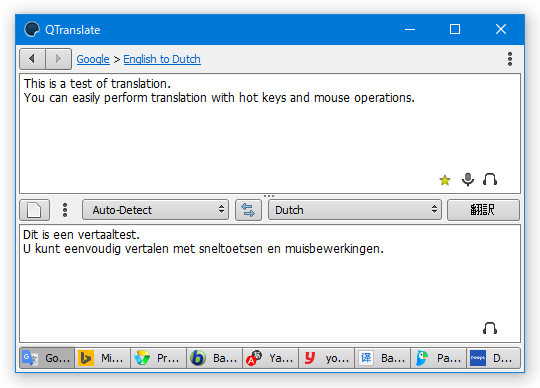Switch to the Microsoft Bing service tab
Viewport: 540px width, 388px height.
[103, 358]
